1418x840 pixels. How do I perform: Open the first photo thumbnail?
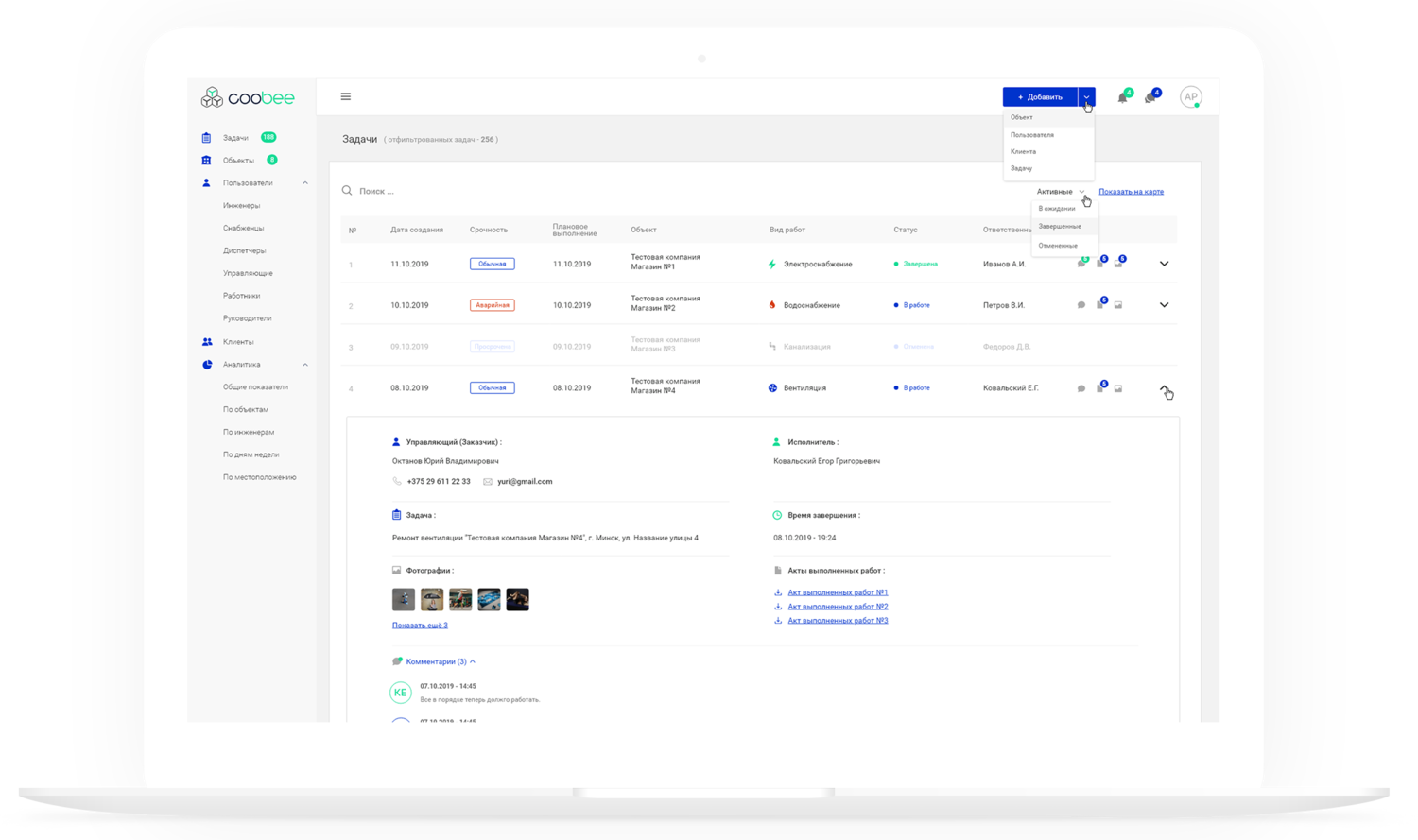coord(404,599)
